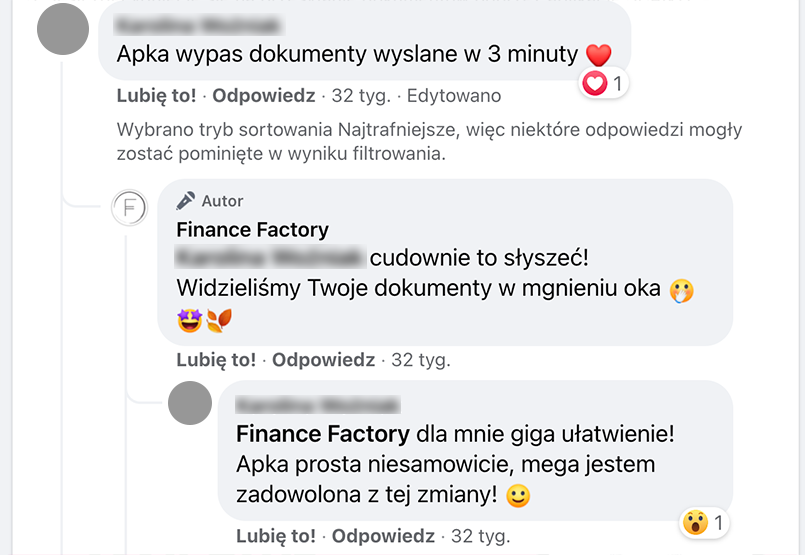Reply to the first comment via Odpowiedz

pyautogui.click(x=264, y=96)
